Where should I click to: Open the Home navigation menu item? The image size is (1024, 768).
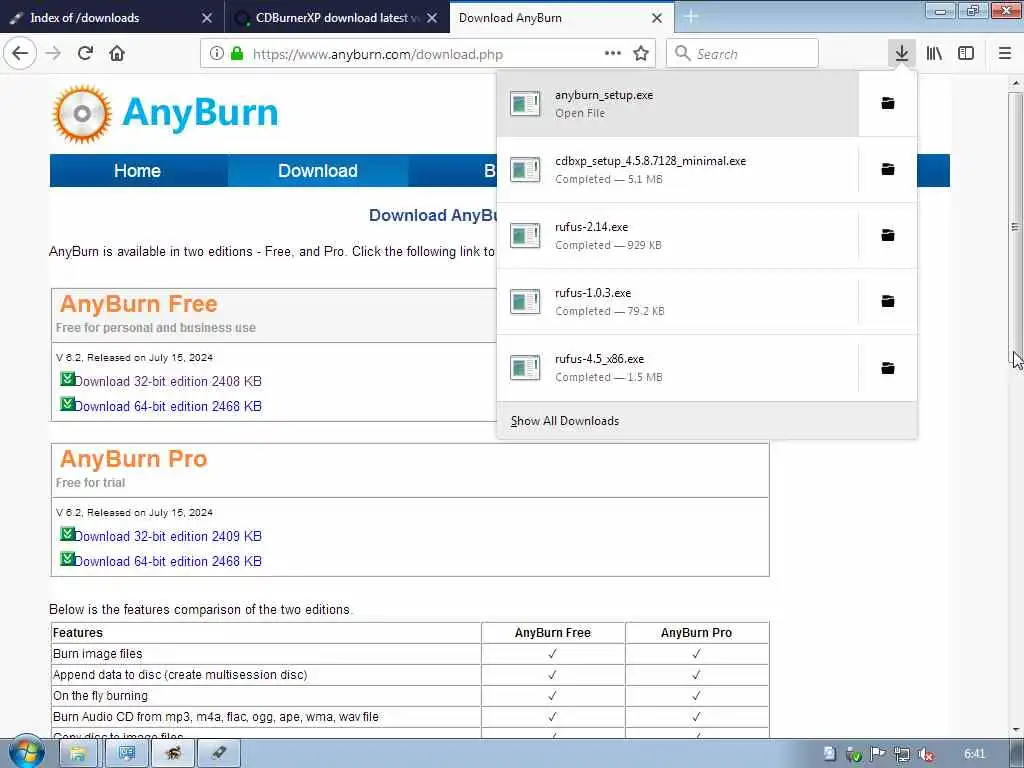pyautogui.click(x=137, y=170)
